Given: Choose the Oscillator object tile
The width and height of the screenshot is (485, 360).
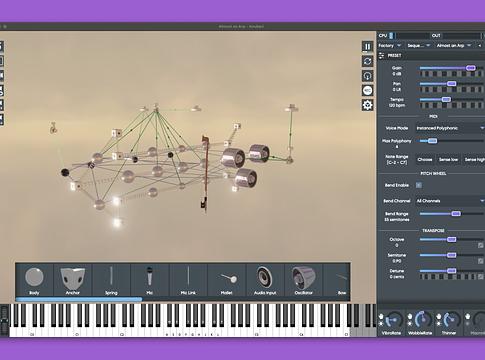Looking at the screenshot, I should pos(303,279).
